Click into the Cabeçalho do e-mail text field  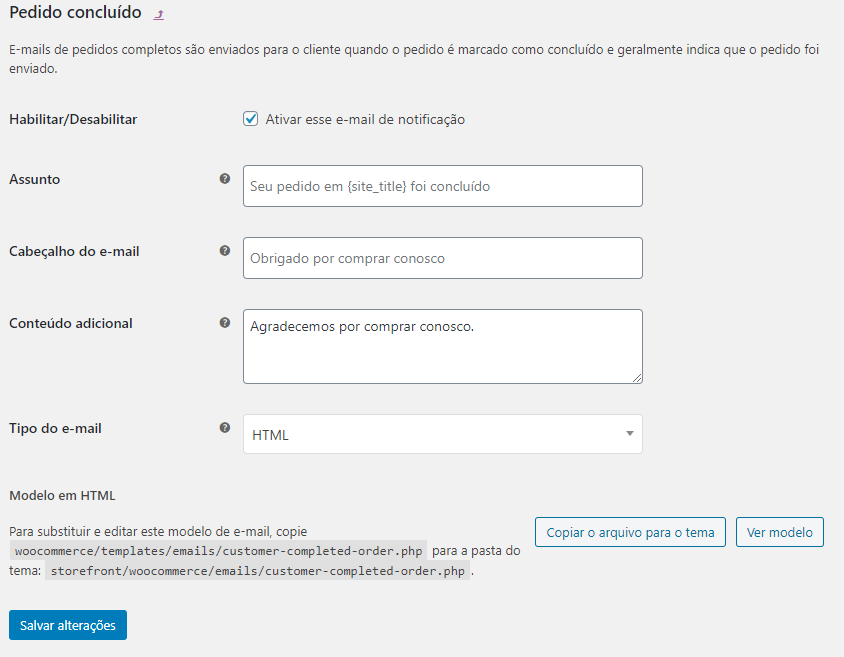442,258
